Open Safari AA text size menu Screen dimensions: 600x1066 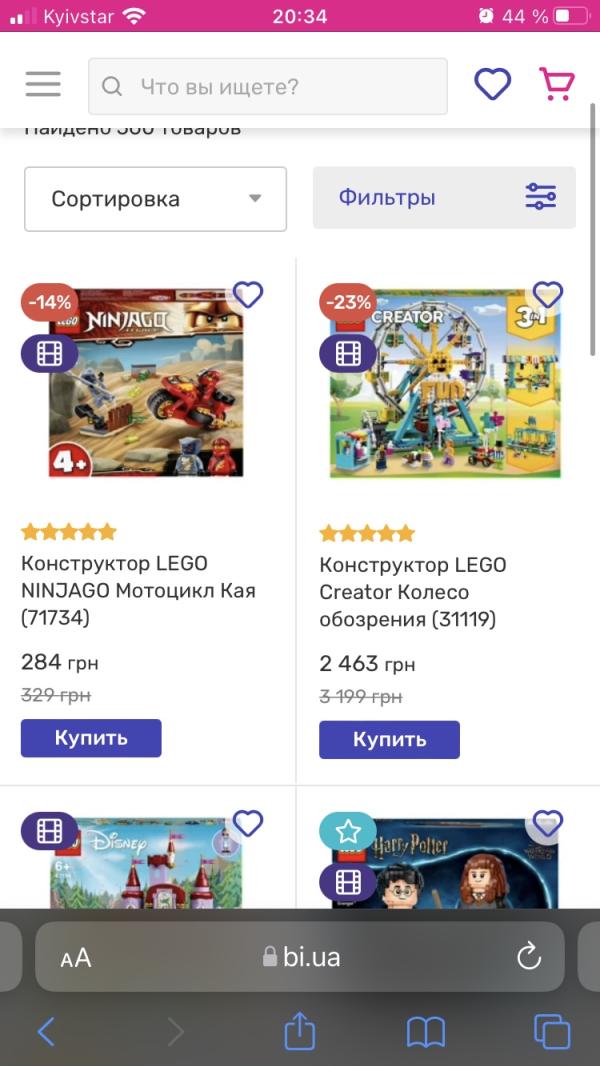pyautogui.click(x=76, y=958)
